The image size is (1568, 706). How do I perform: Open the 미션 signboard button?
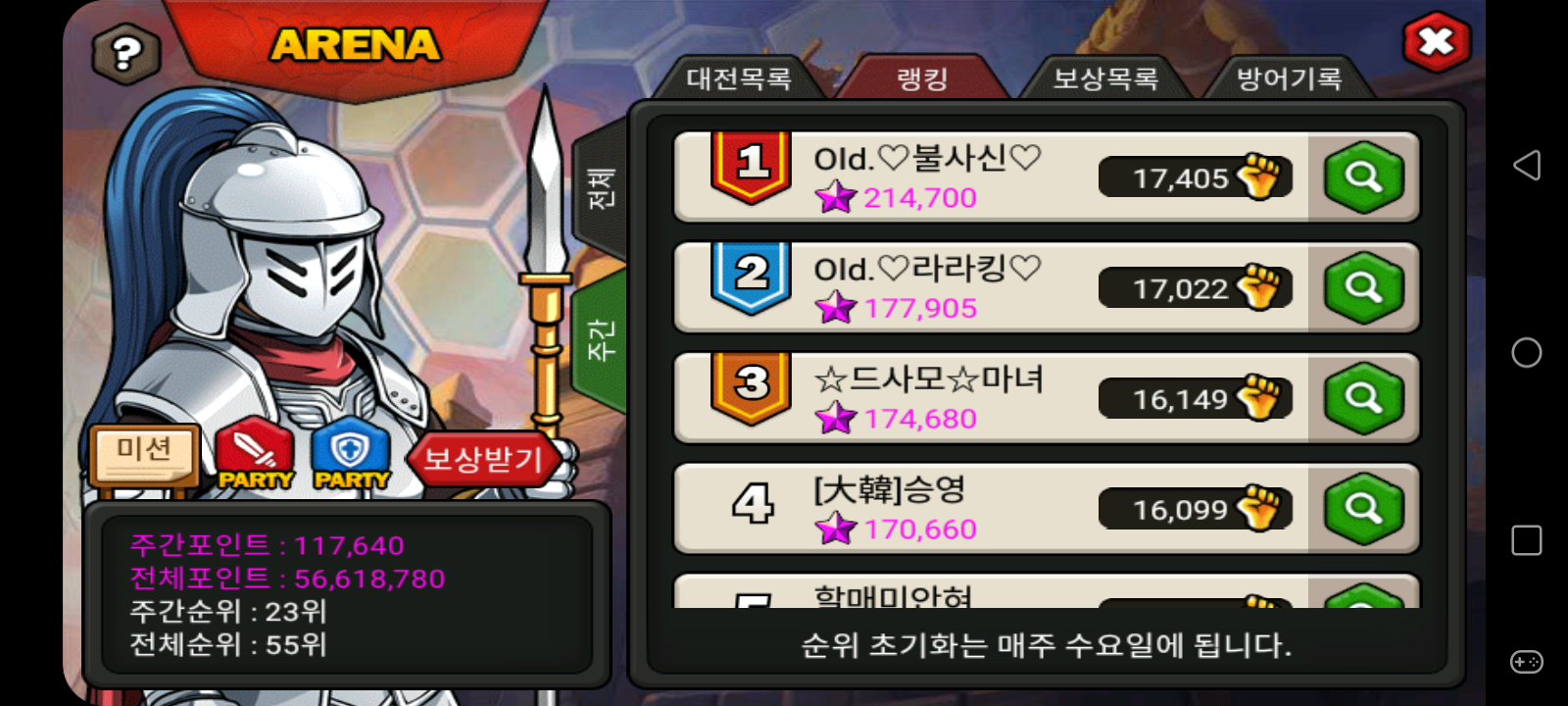pyautogui.click(x=144, y=453)
